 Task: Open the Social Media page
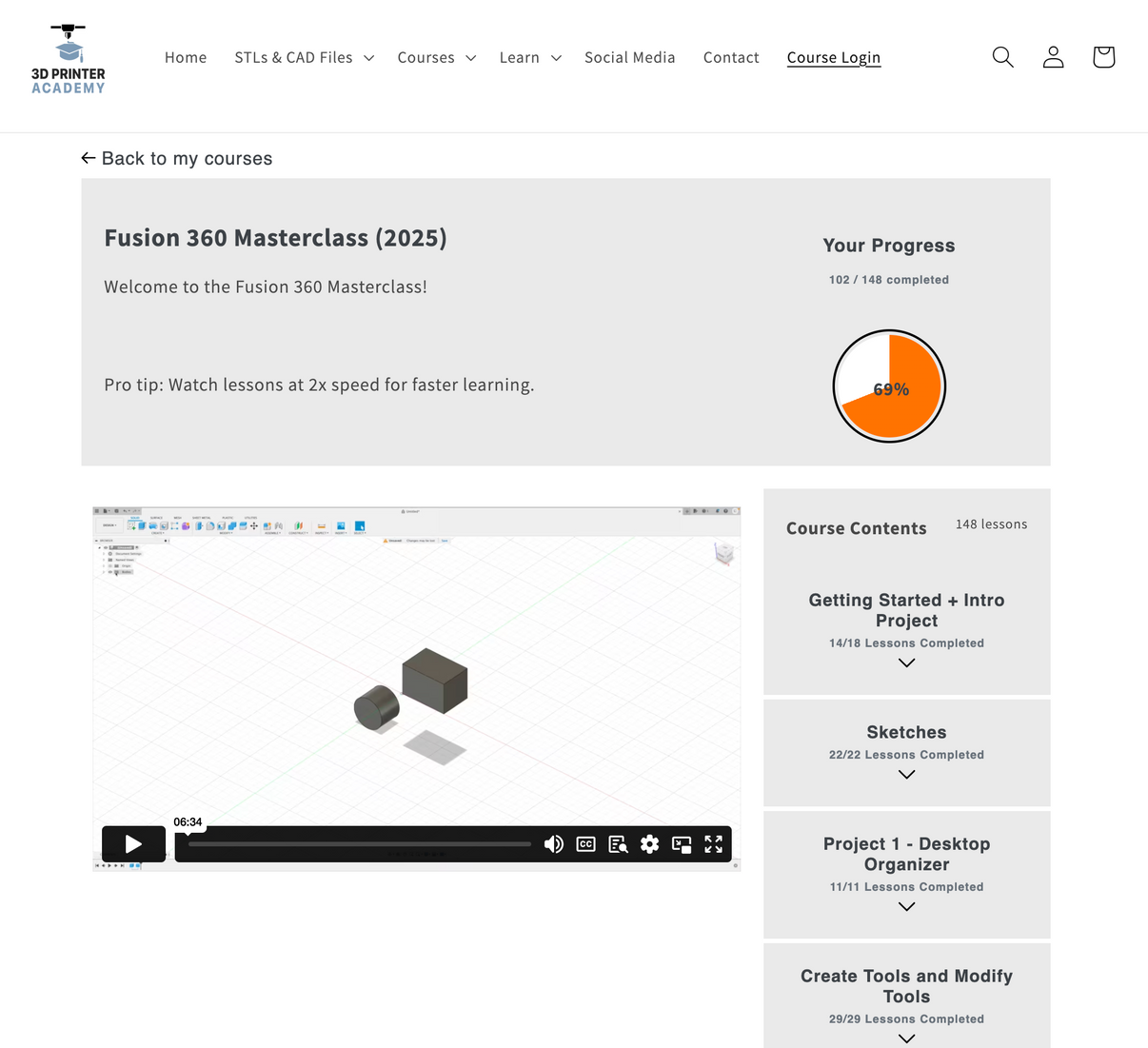[x=629, y=57]
